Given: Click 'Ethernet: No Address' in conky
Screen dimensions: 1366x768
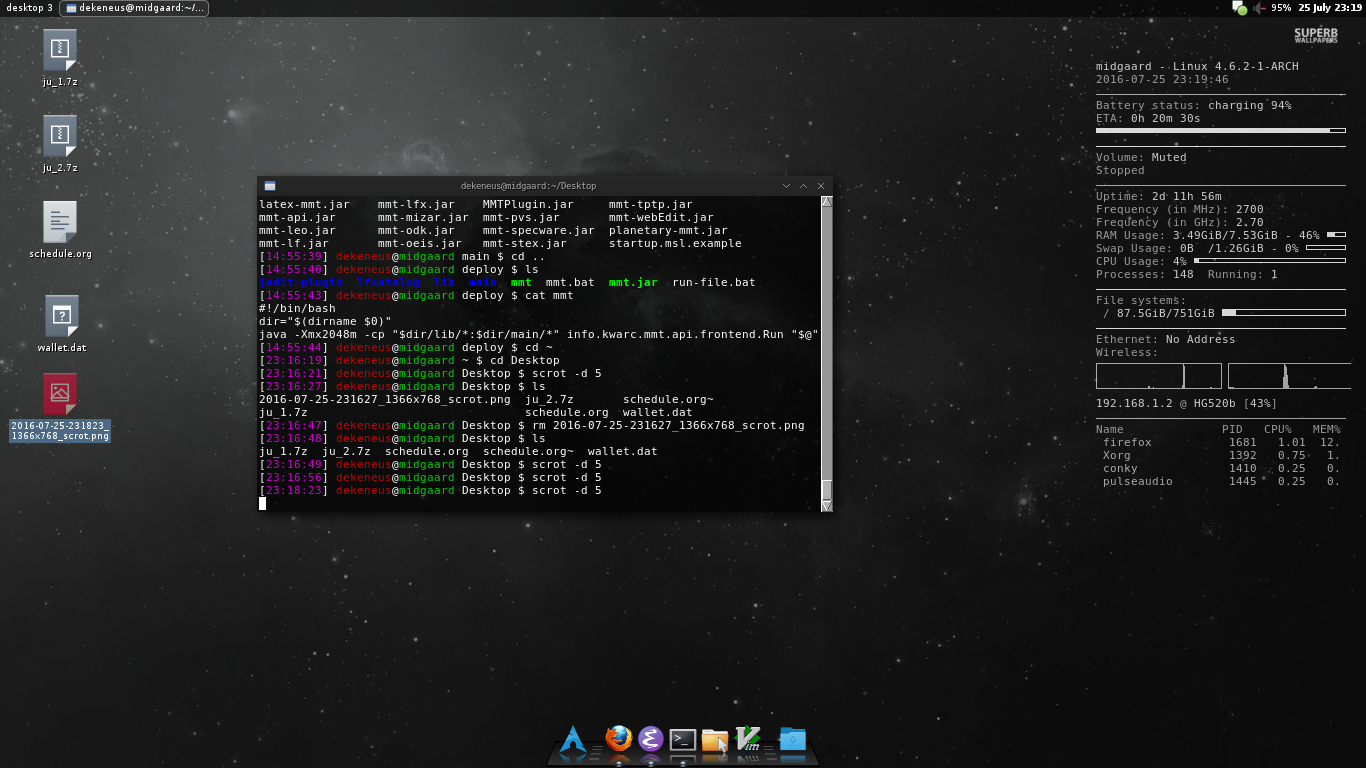Looking at the screenshot, I should (x=1166, y=339).
